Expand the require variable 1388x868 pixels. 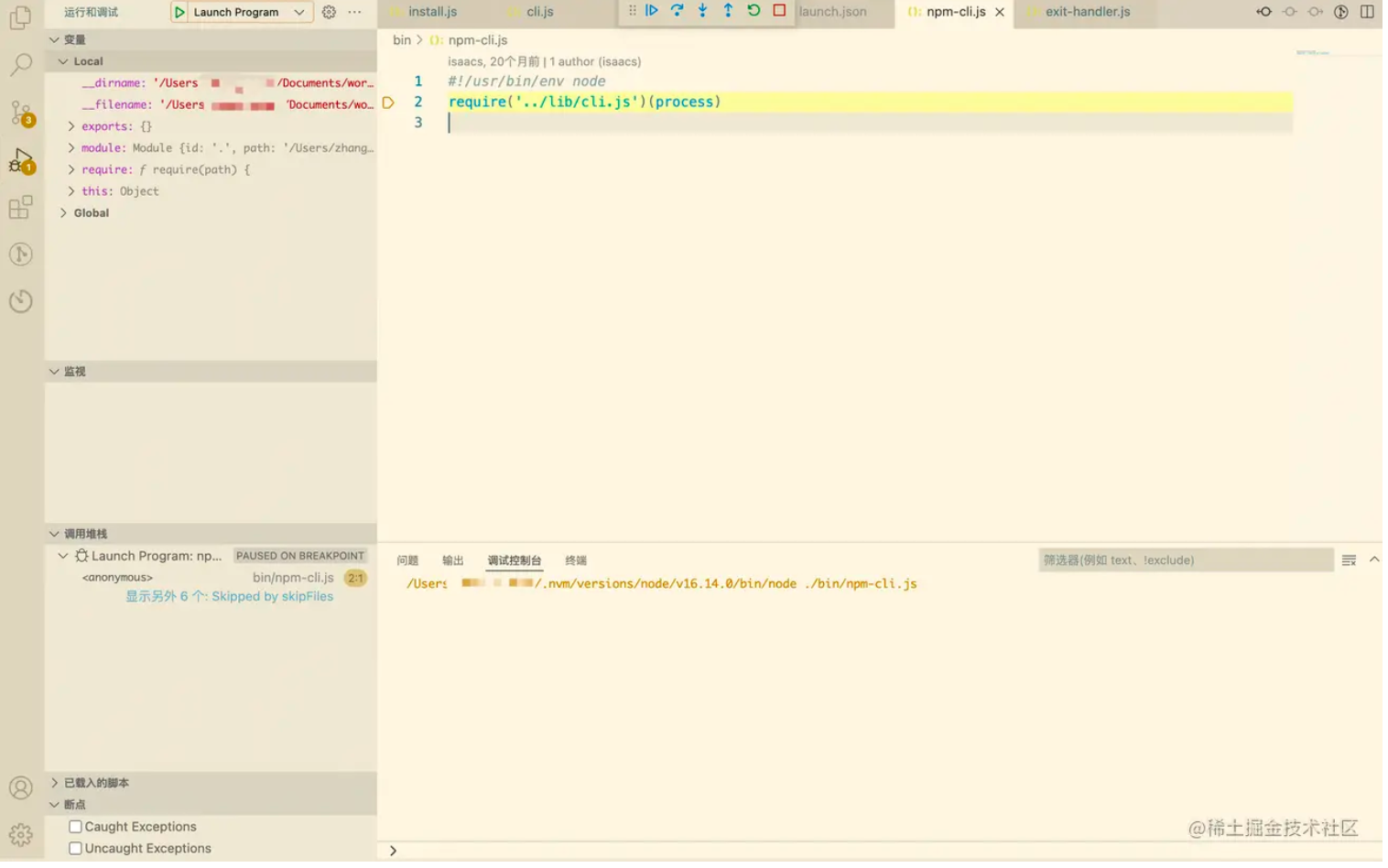pyautogui.click(x=71, y=169)
